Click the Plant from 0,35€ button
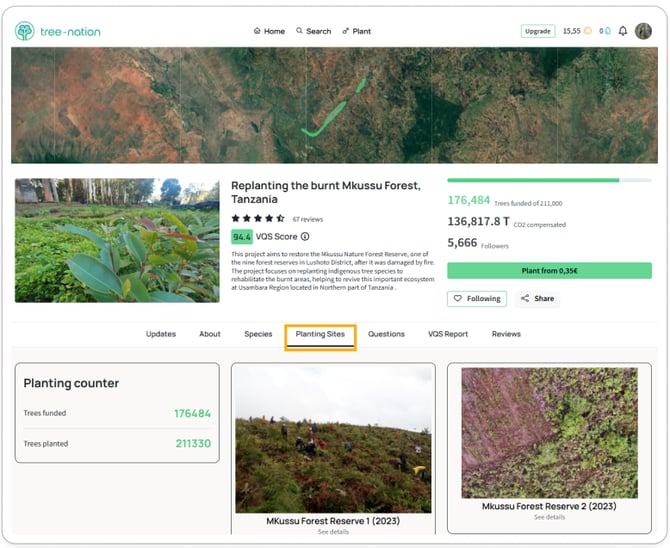 (550, 271)
